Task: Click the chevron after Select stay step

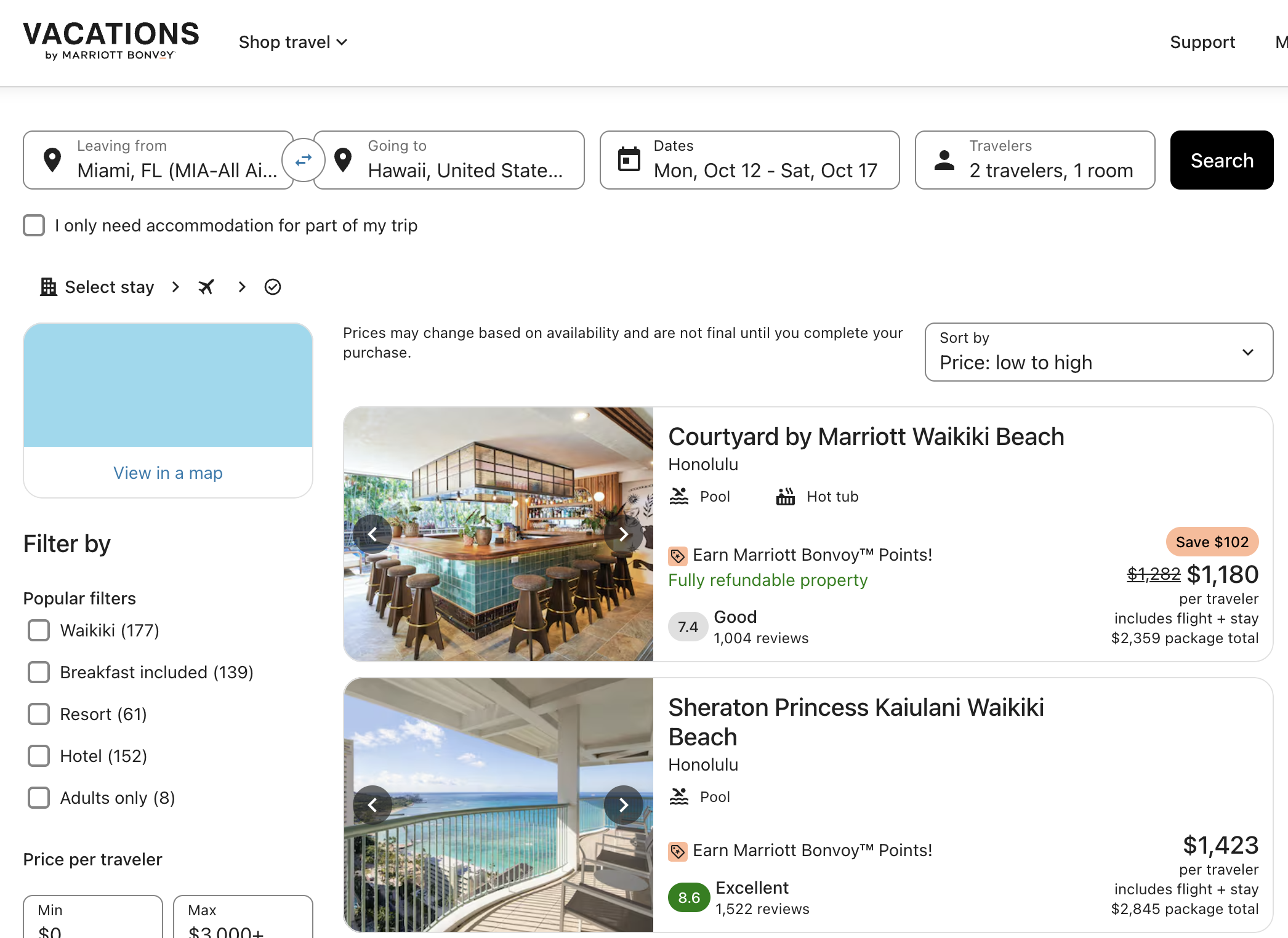Action: [x=175, y=287]
